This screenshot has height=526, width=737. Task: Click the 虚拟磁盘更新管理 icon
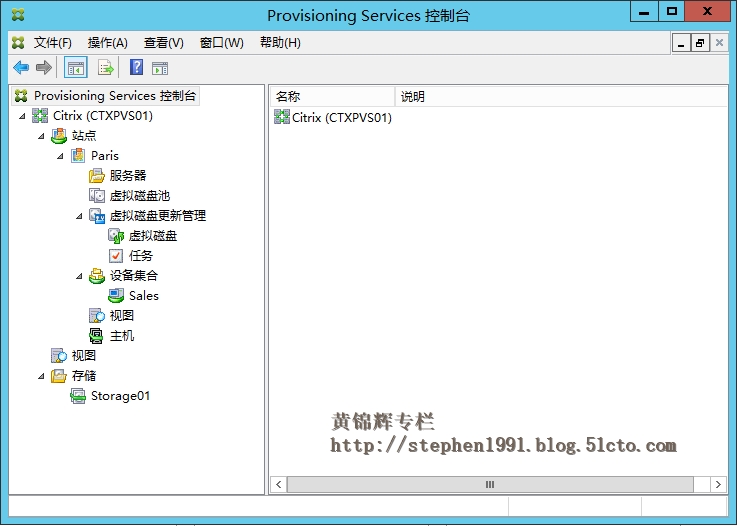[97, 216]
